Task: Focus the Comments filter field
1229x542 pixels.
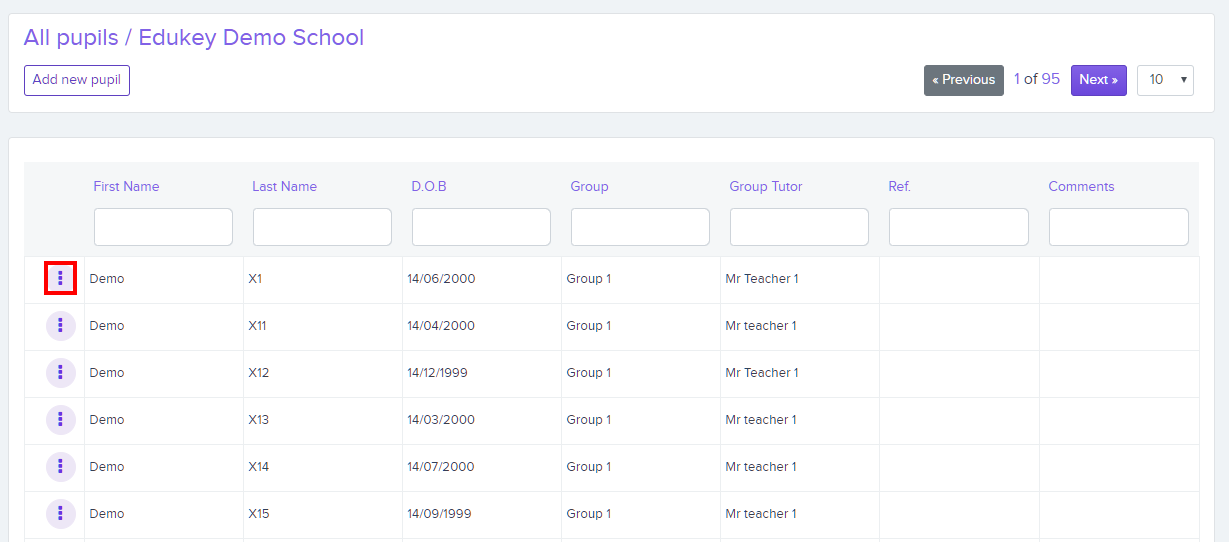Action: (1119, 227)
